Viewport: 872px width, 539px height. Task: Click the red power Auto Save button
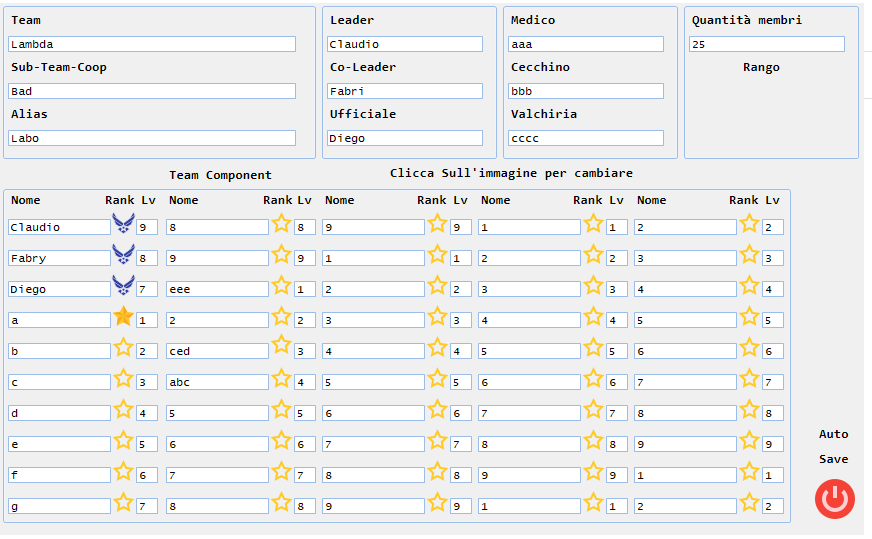click(835, 499)
